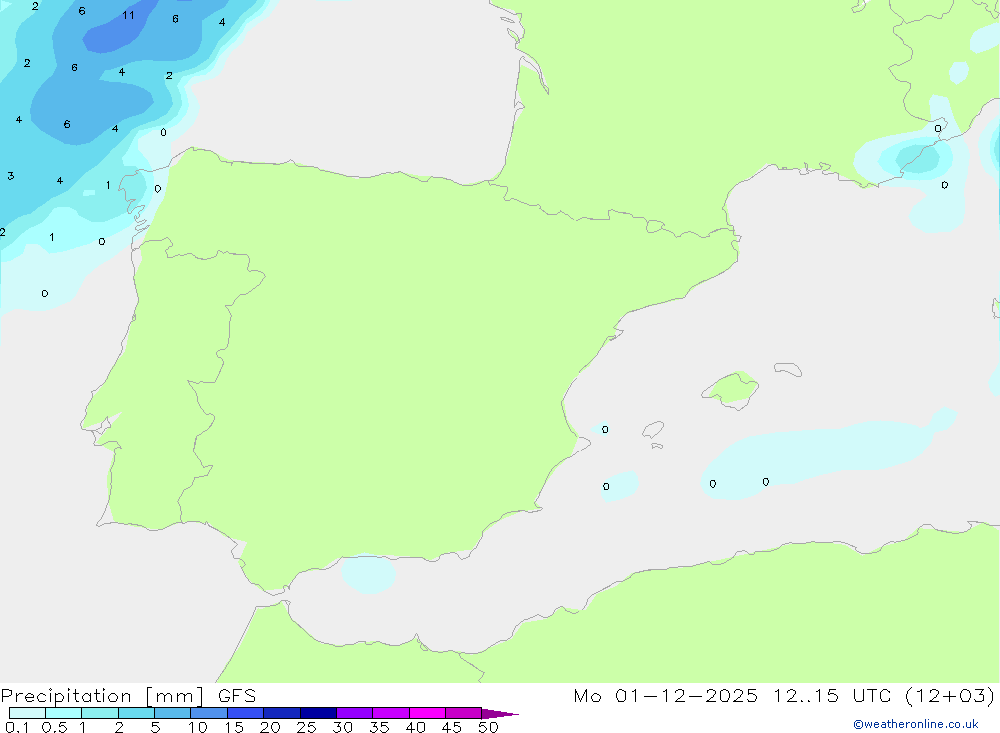Click the legend label '40'
This screenshot has height=733, width=1000.
416,727
